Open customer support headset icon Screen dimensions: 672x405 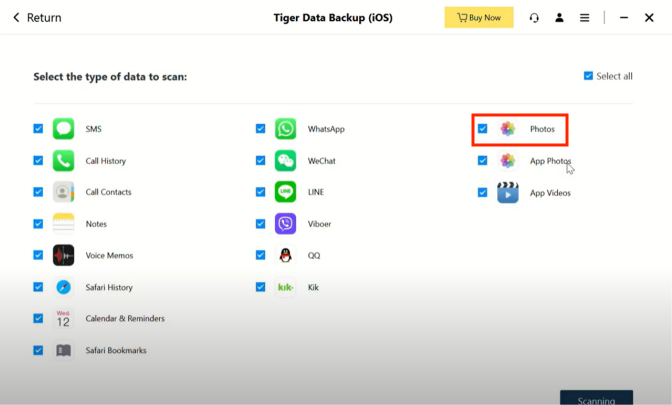point(534,18)
